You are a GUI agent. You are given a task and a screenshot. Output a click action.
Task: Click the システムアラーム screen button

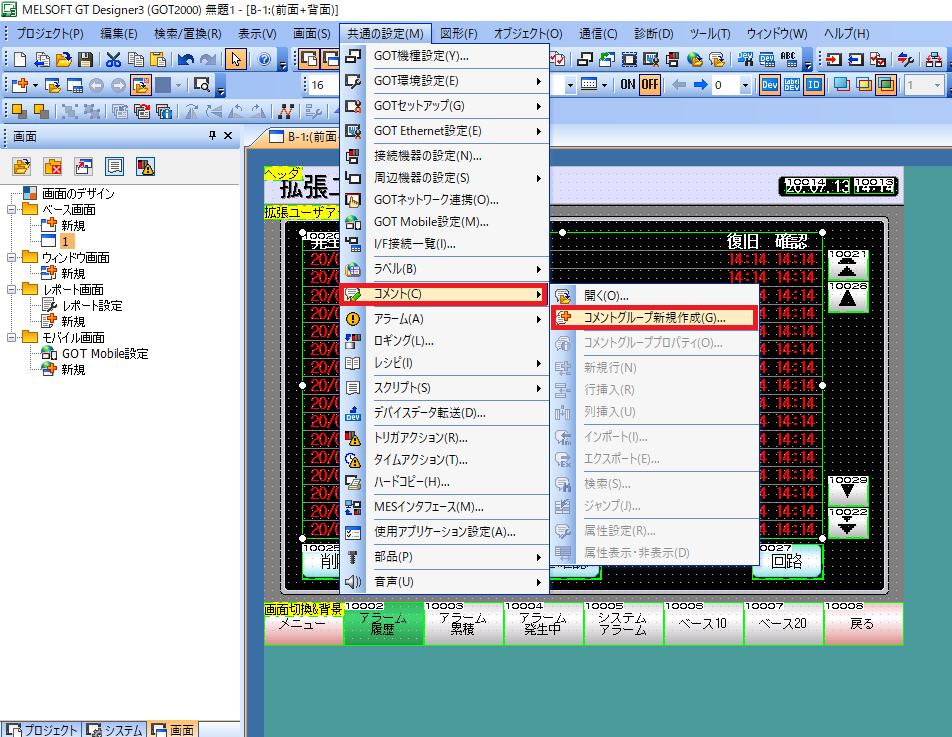click(x=623, y=624)
